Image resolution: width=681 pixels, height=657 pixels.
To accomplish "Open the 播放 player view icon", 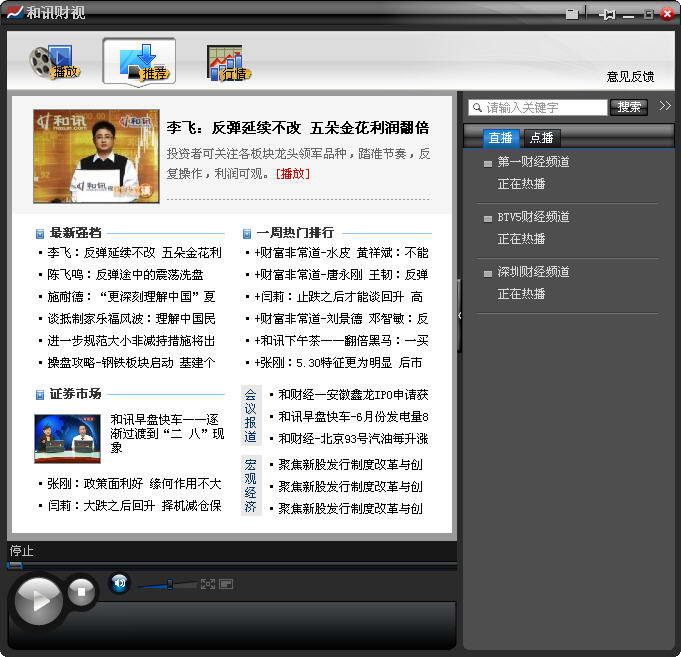I will pyautogui.click(x=55, y=62).
